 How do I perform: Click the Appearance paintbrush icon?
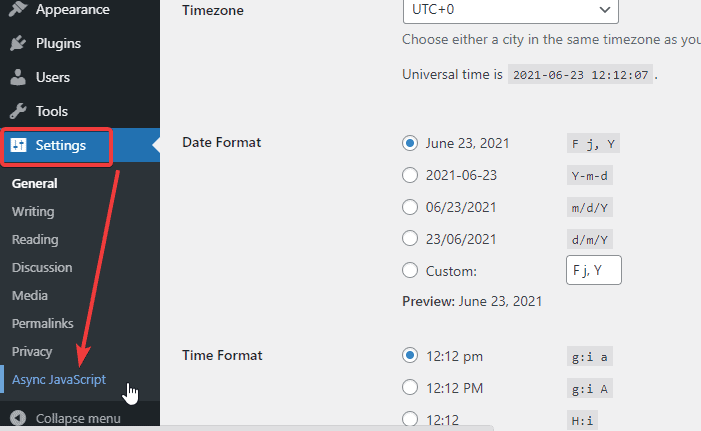click(18, 9)
